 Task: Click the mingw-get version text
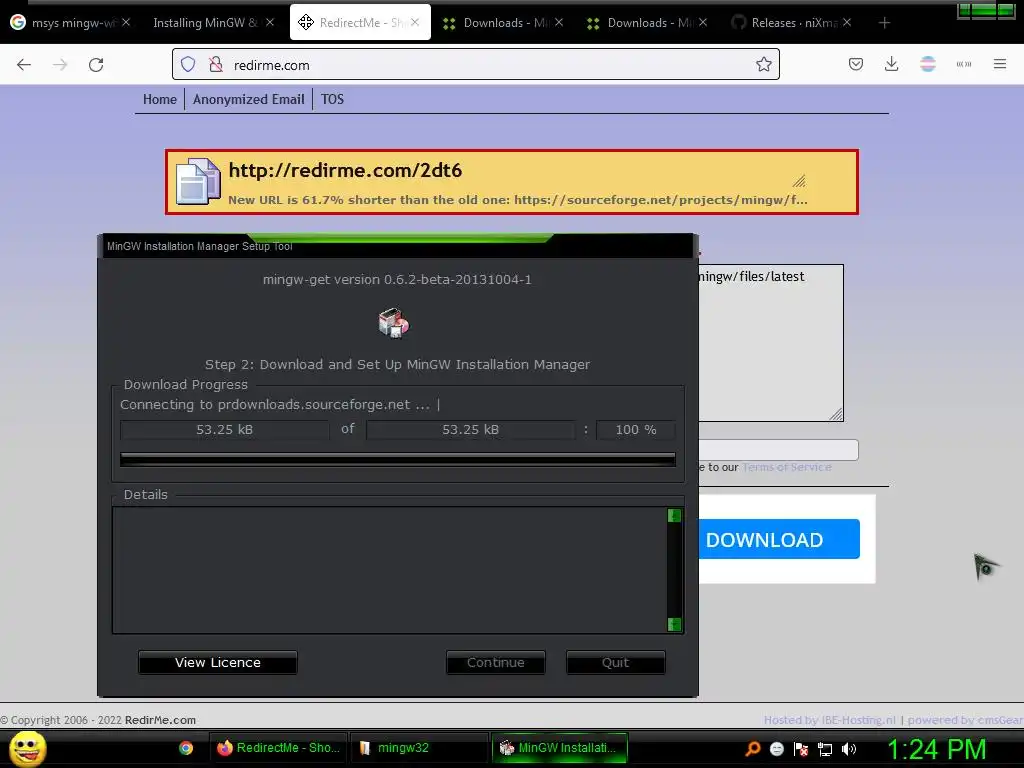coord(397,280)
